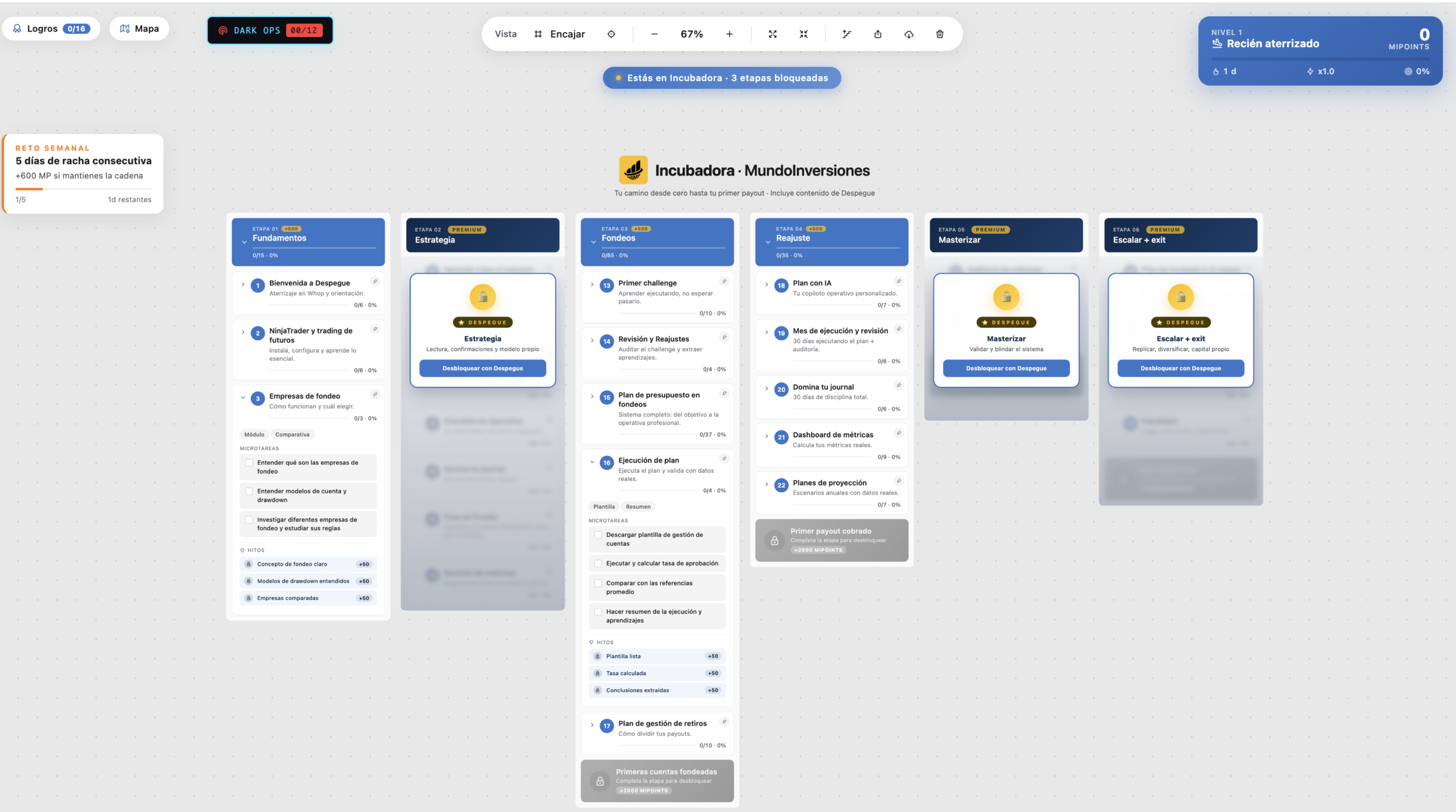Click the share/export icon in toolbar
Viewport: 1456px width, 812px height.
[878, 34]
